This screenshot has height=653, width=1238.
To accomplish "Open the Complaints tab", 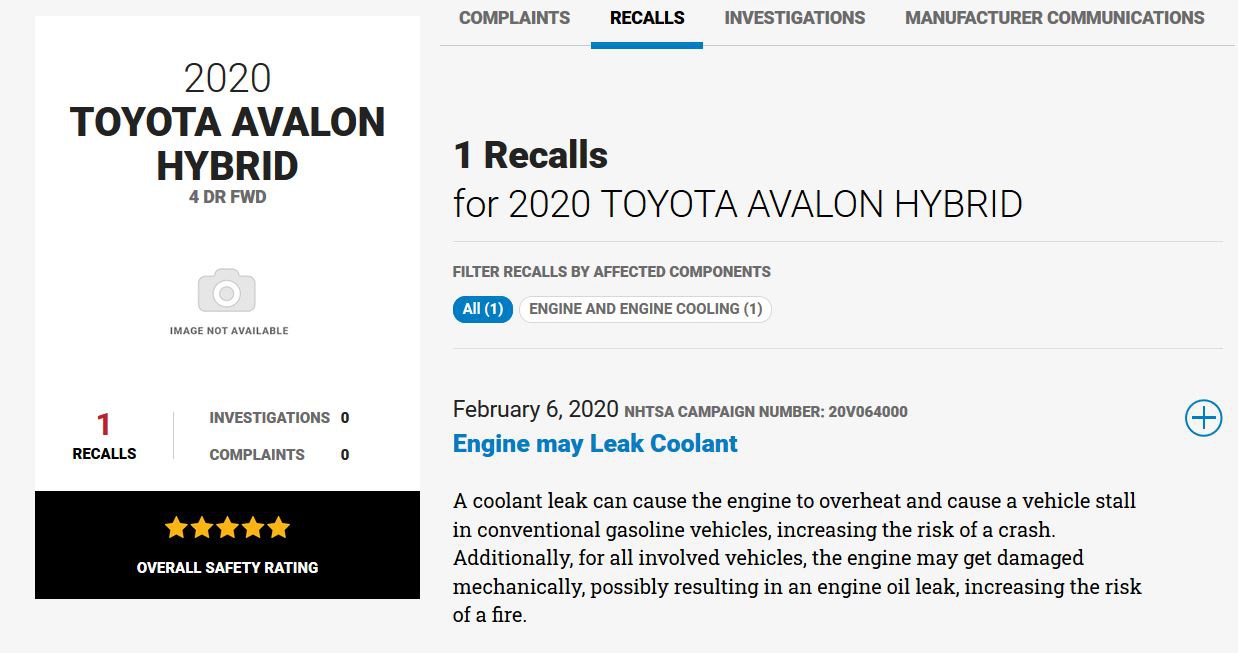I will [x=514, y=18].
